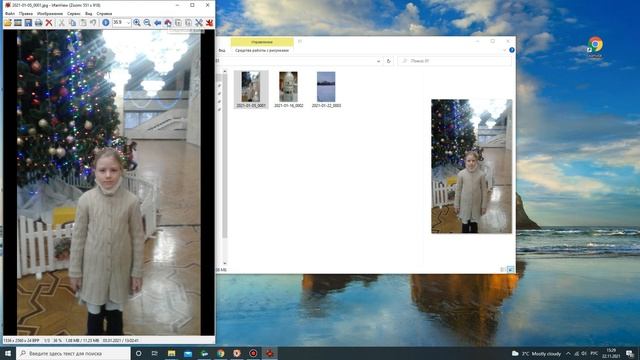Select thumbnail 2021-01-22_0003 in Explorer
640x360 pixels.
pyautogui.click(x=326, y=89)
